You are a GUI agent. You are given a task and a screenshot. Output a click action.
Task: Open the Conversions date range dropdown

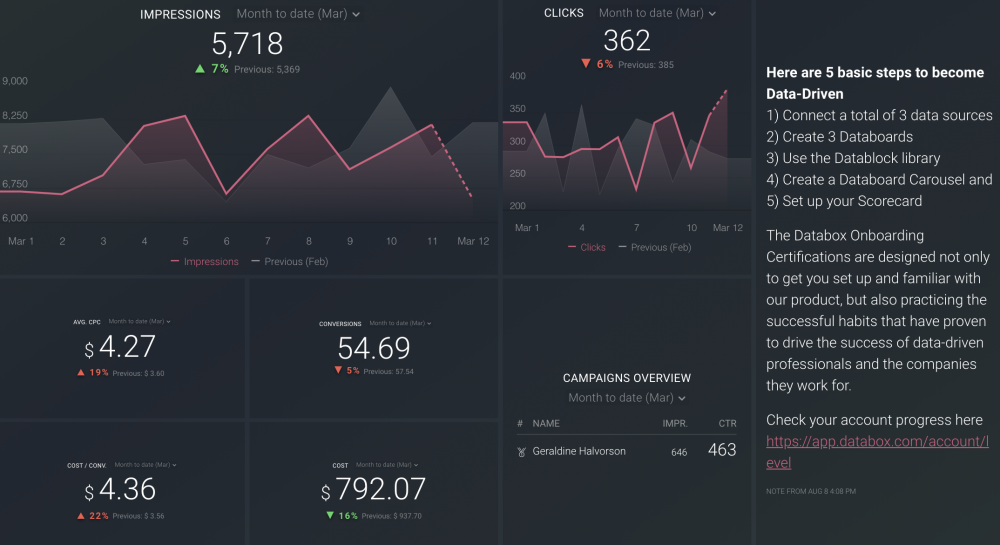click(398, 323)
